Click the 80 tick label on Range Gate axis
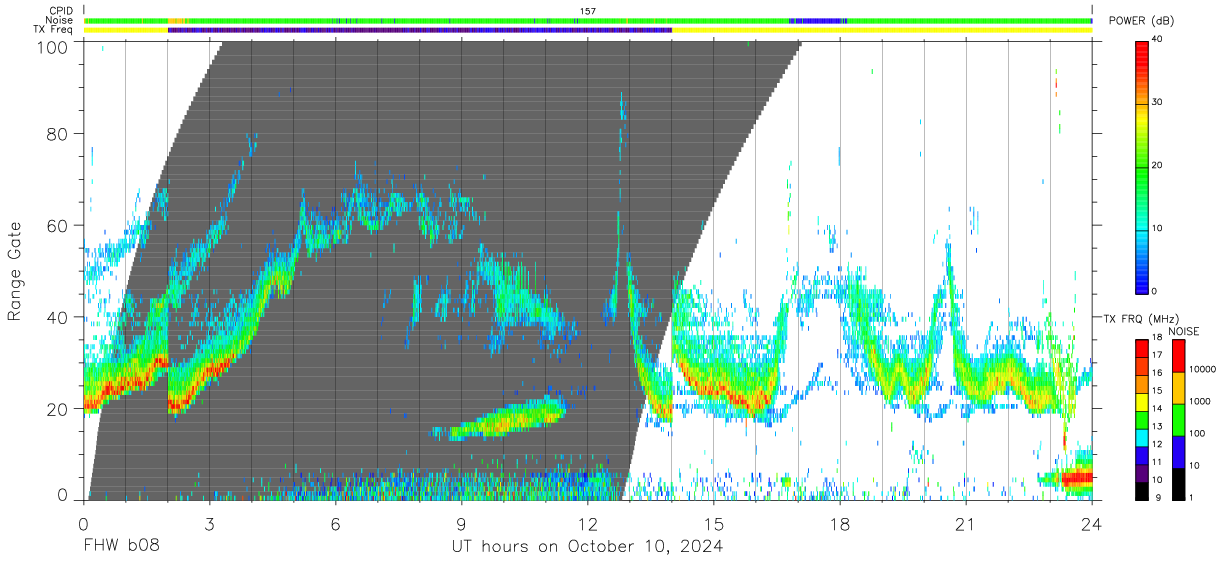Viewport: 1228px width, 567px height. (58, 134)
